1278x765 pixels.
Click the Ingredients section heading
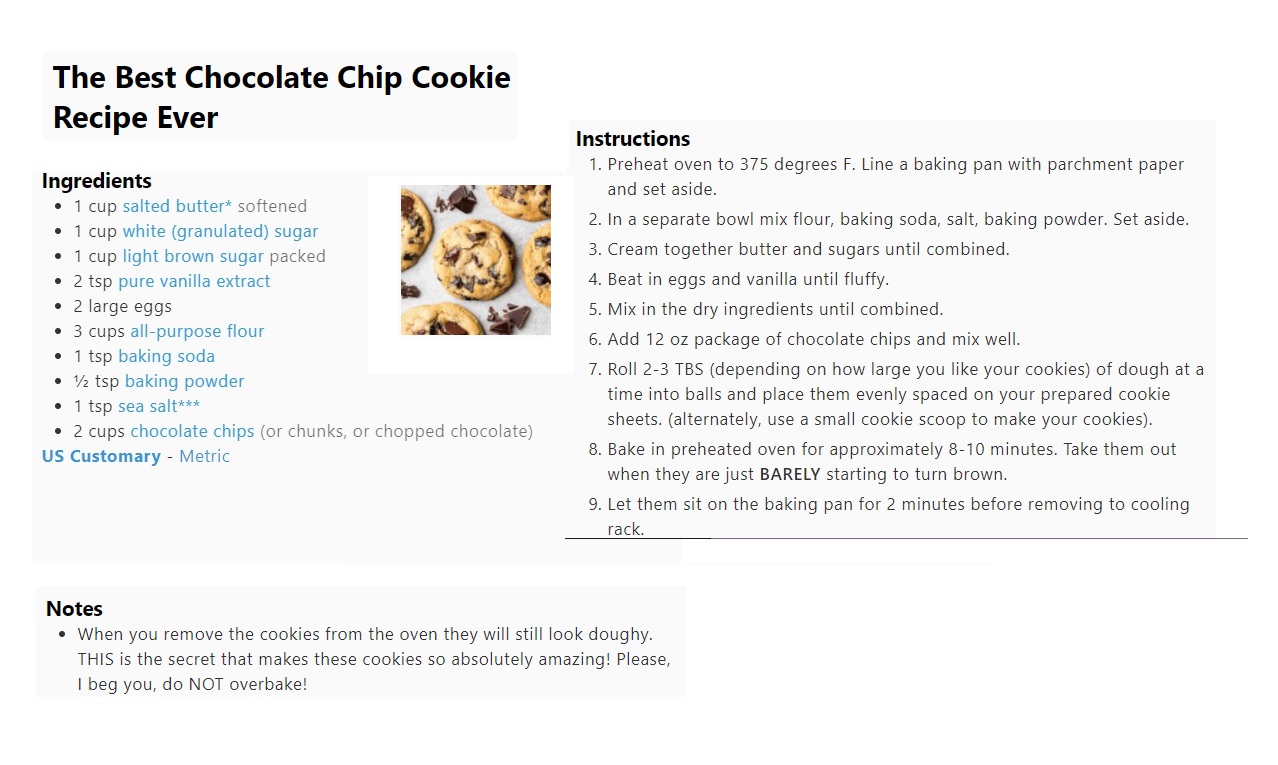97,181
